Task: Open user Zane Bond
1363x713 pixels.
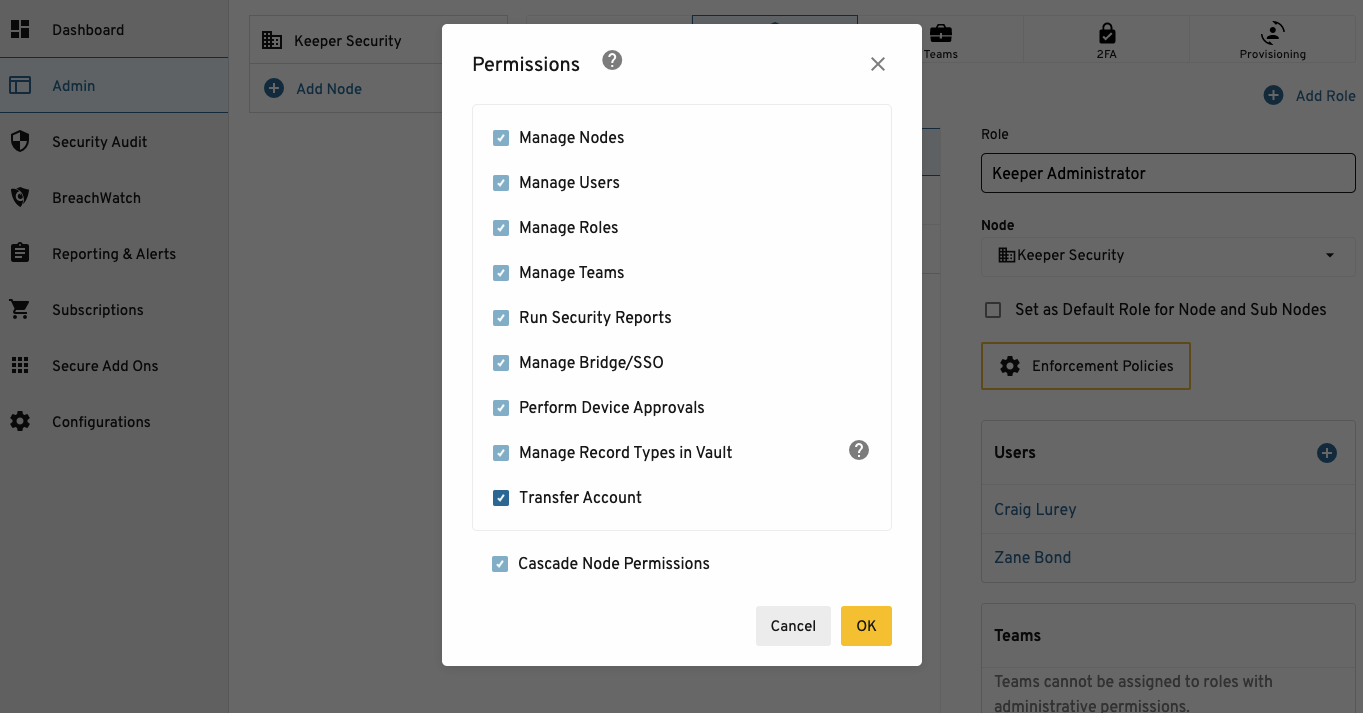Action: pyautogui.click(x=1032, y=558)
